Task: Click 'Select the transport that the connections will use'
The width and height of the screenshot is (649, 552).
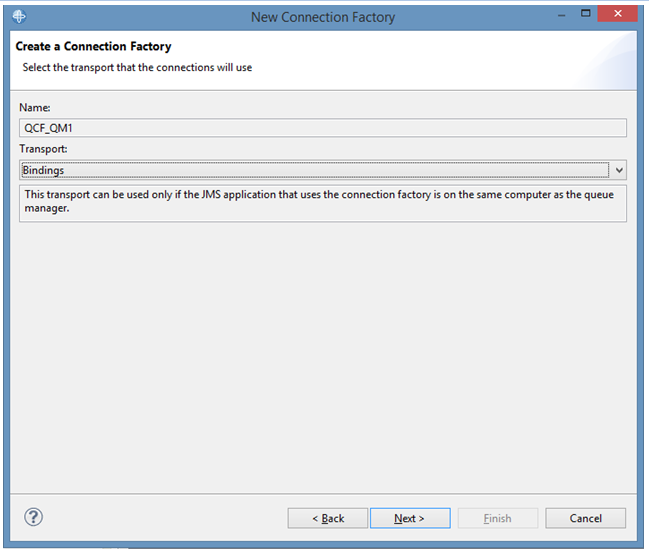Action: [137, 67]
